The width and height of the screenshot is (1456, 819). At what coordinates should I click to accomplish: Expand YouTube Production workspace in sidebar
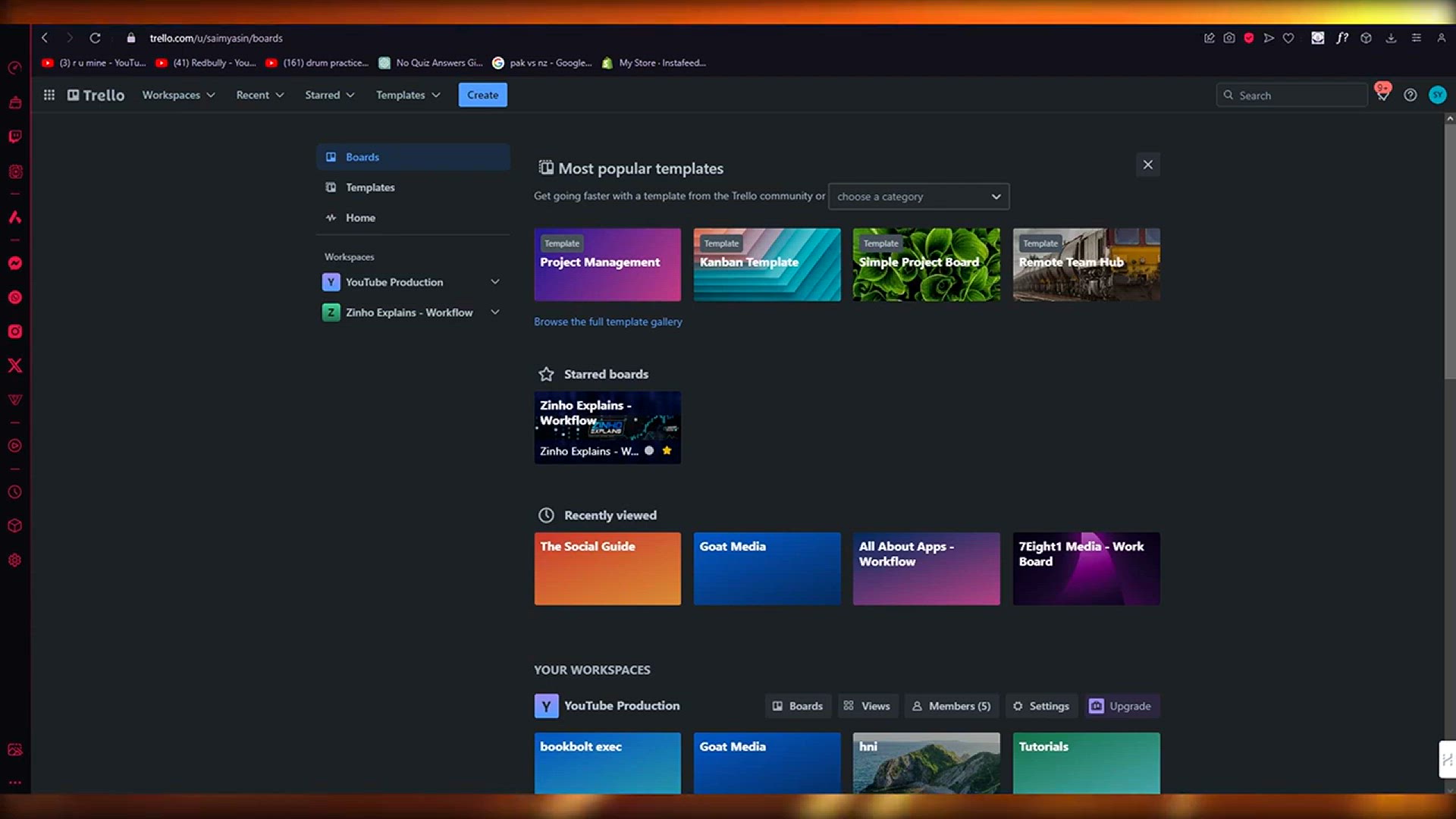pos(495,281)
